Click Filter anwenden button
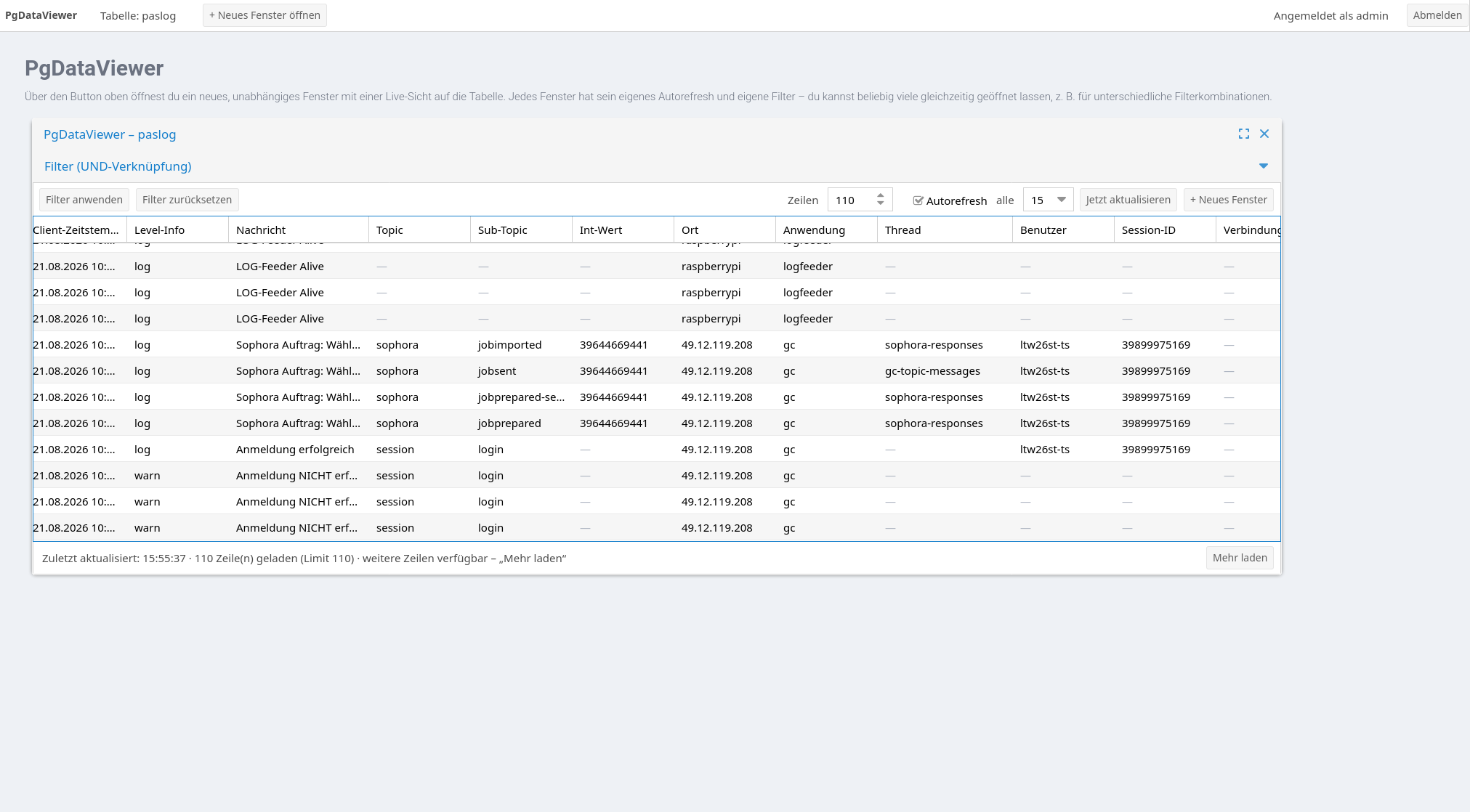Screen dimensions: 1470x812 coord(84,200)
